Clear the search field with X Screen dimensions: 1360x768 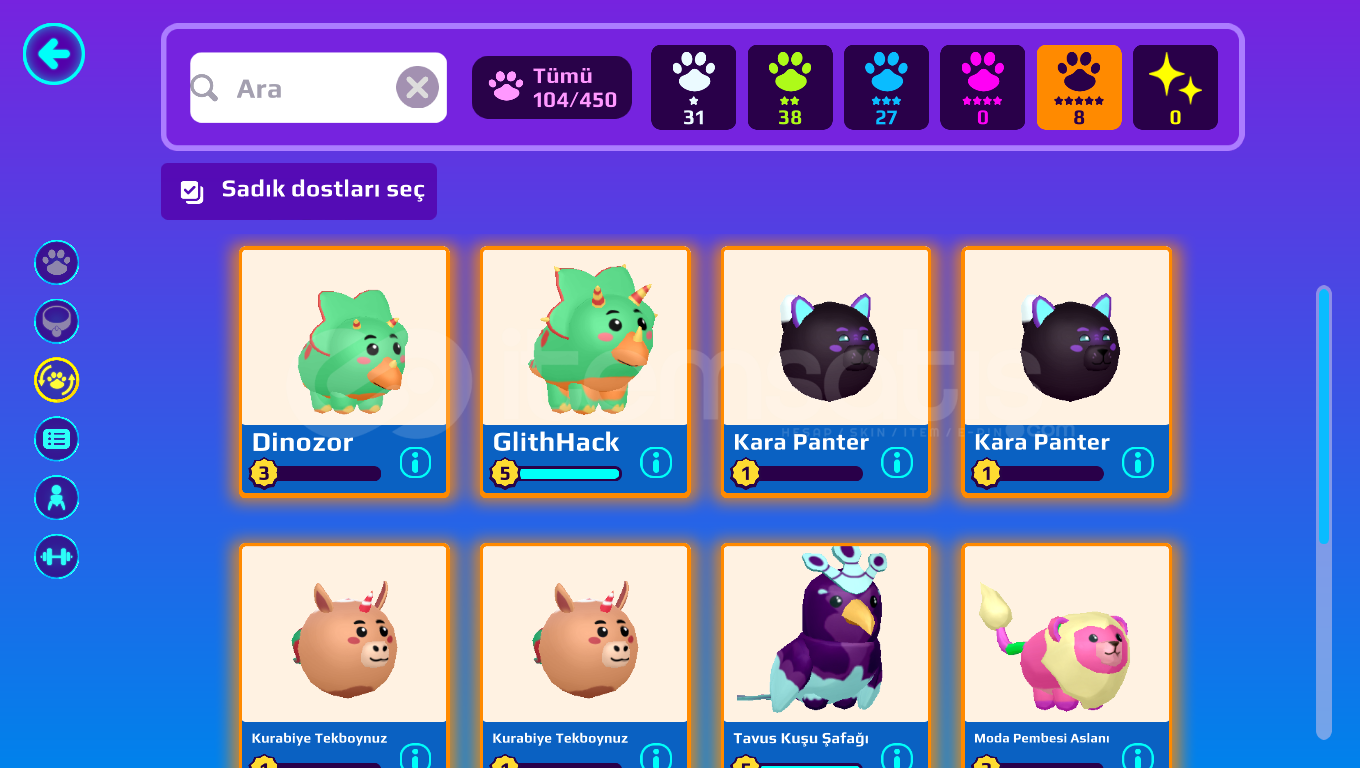tap(417, 88)
